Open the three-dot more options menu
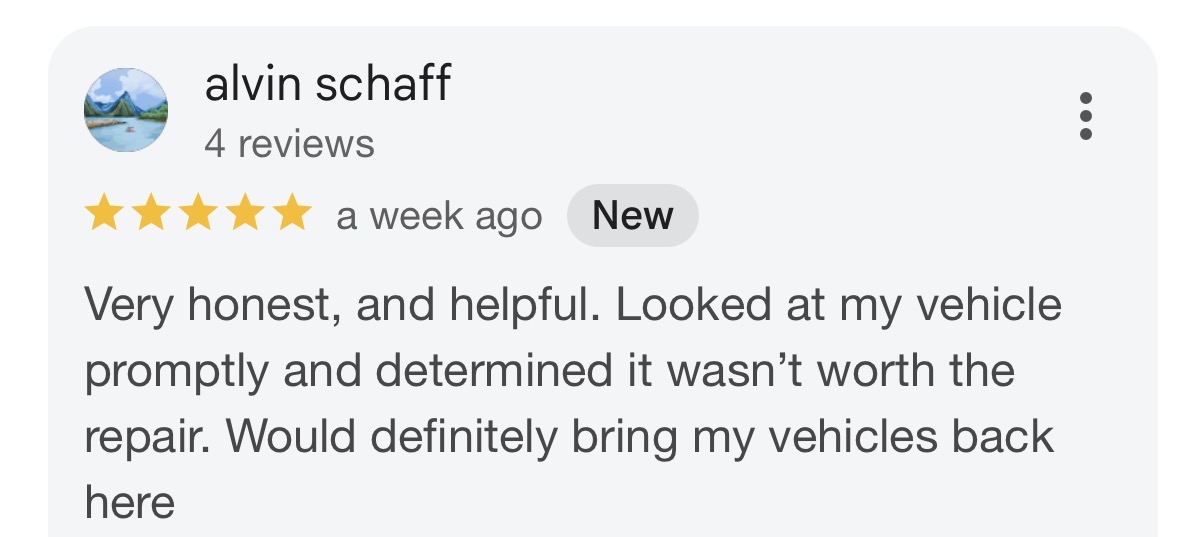 click(x=1086, y=116)
